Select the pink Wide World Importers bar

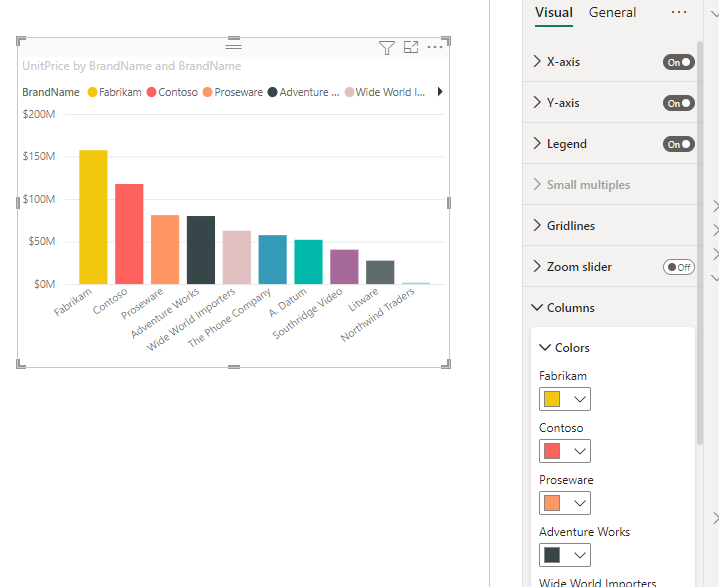click(237, 257)
